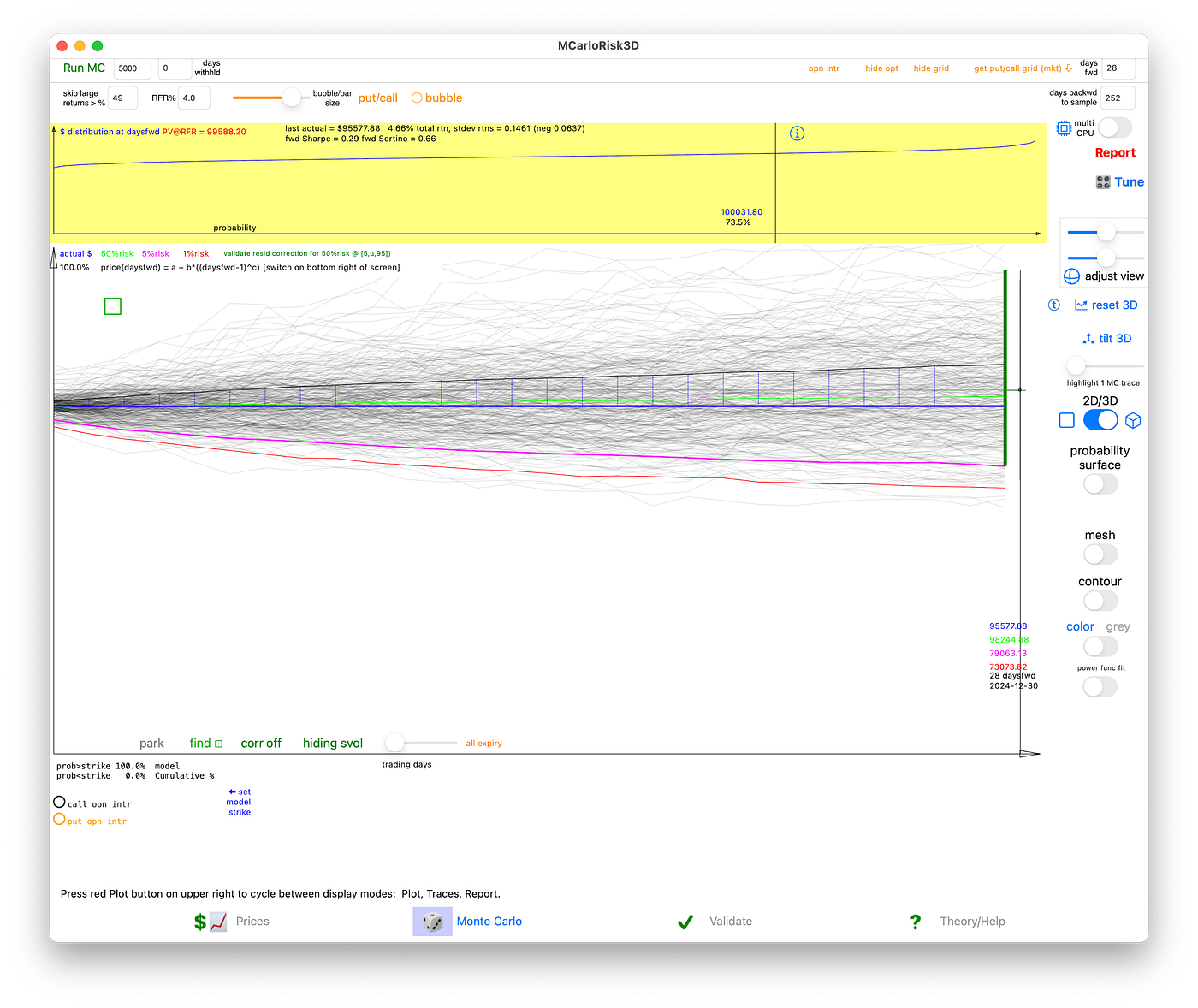Click corr off
The height and width of the screenshot is (1008, 1198).
coord(261,744)
